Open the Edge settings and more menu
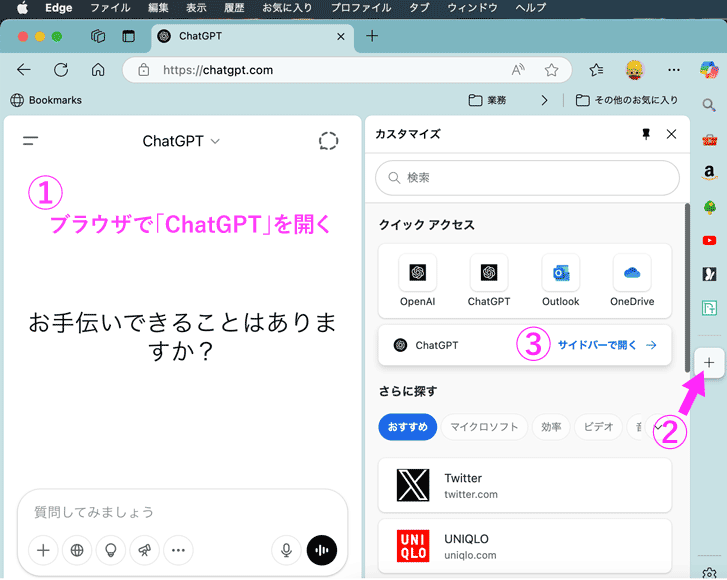Viewport: 727px width, 580px height. point(674,70)
